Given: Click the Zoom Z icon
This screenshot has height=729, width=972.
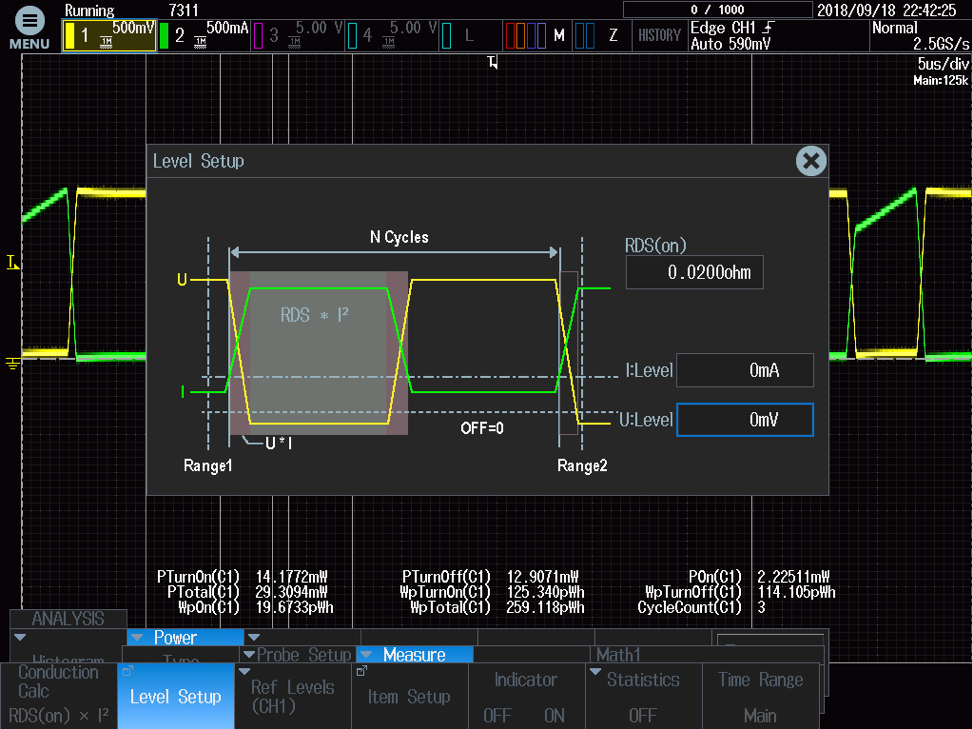Looking at the screenshot, I should [600, 36].
